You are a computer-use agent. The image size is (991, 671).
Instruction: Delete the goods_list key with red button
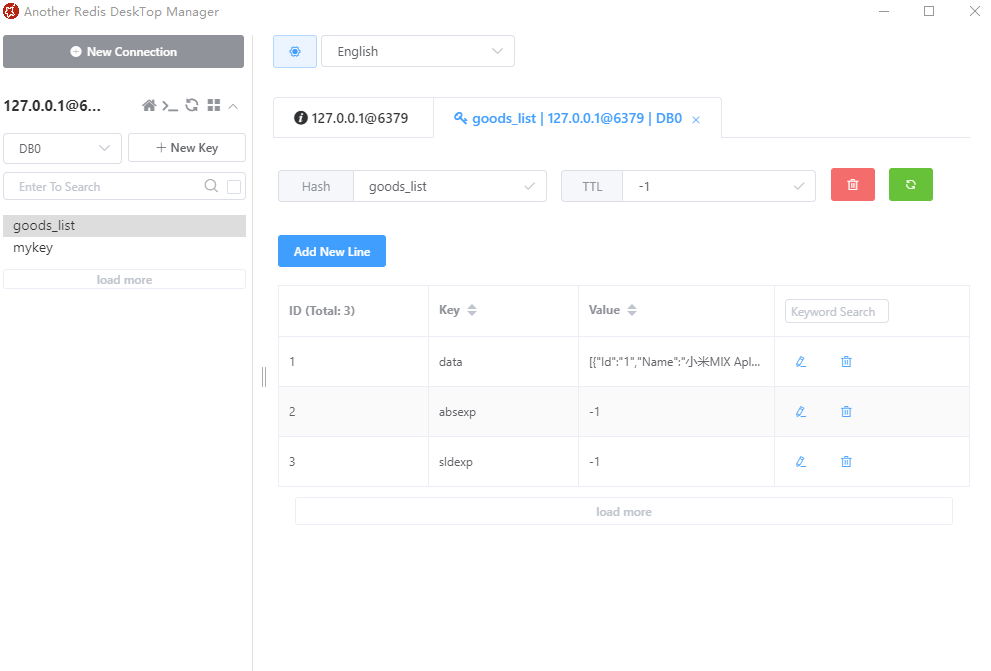(x=853, y=184)
